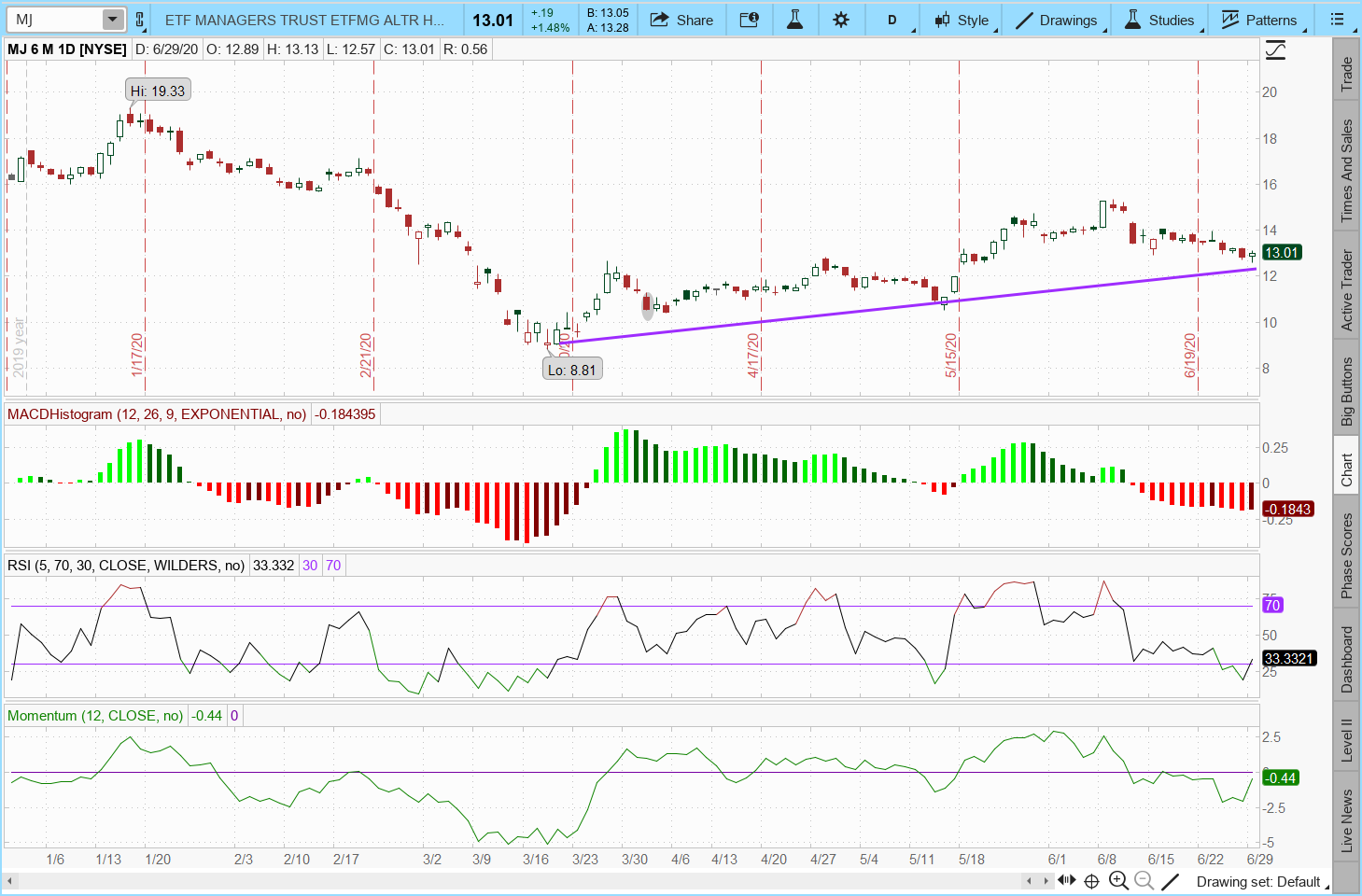Screen dimensions: 1362x896
Task: Open the briefcase info icon
Action: [x=749, y=20]
